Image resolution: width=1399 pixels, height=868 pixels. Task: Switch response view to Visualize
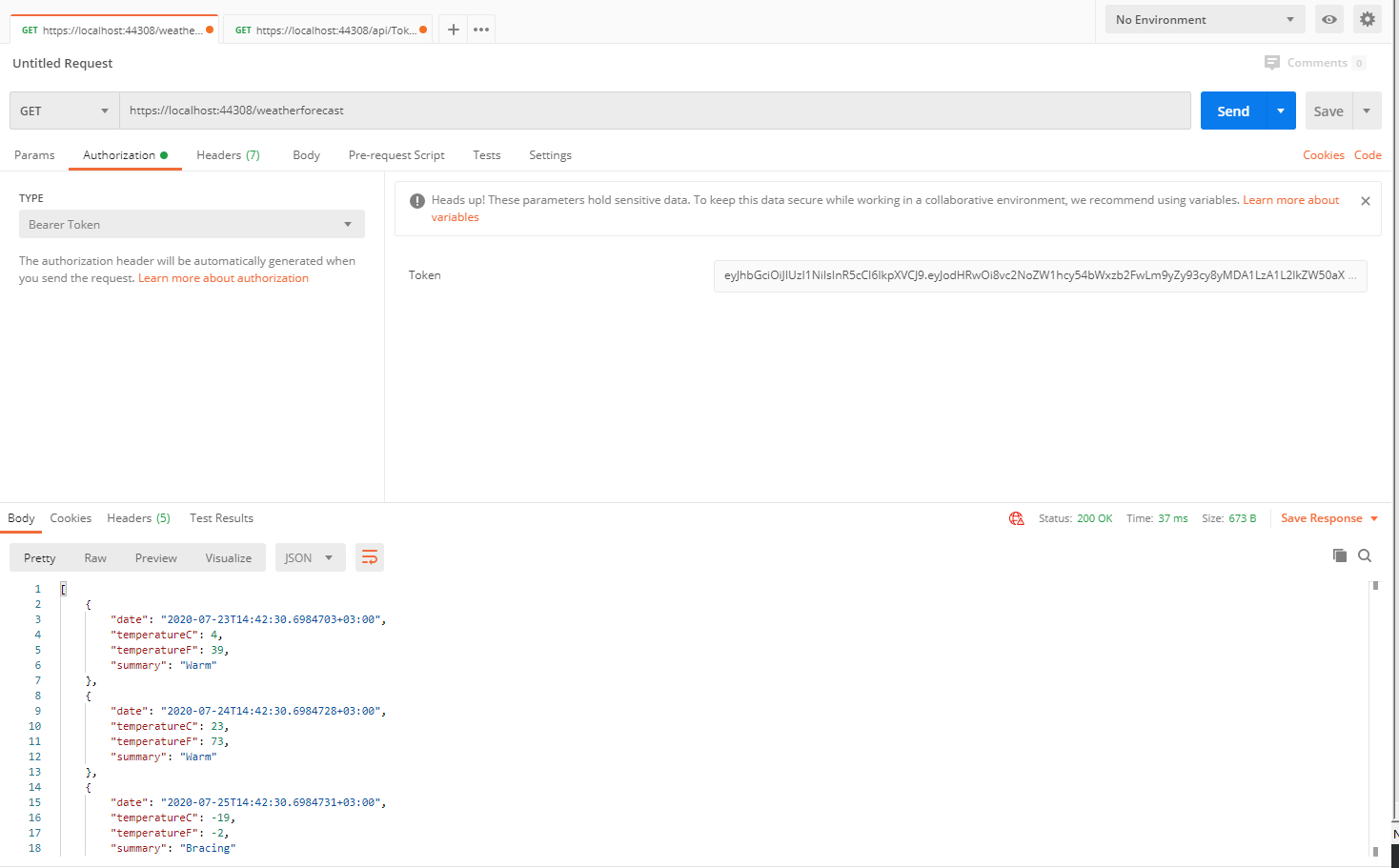229,557
